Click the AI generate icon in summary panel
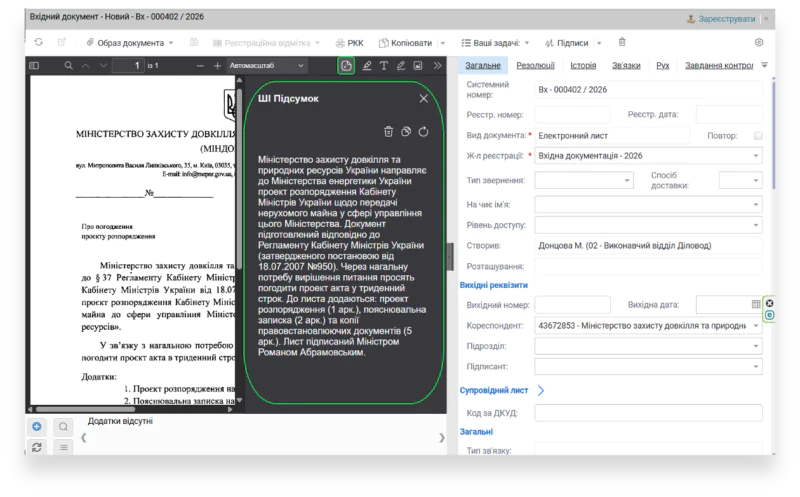Screen dimensions: 800x497 pos(406,132)
